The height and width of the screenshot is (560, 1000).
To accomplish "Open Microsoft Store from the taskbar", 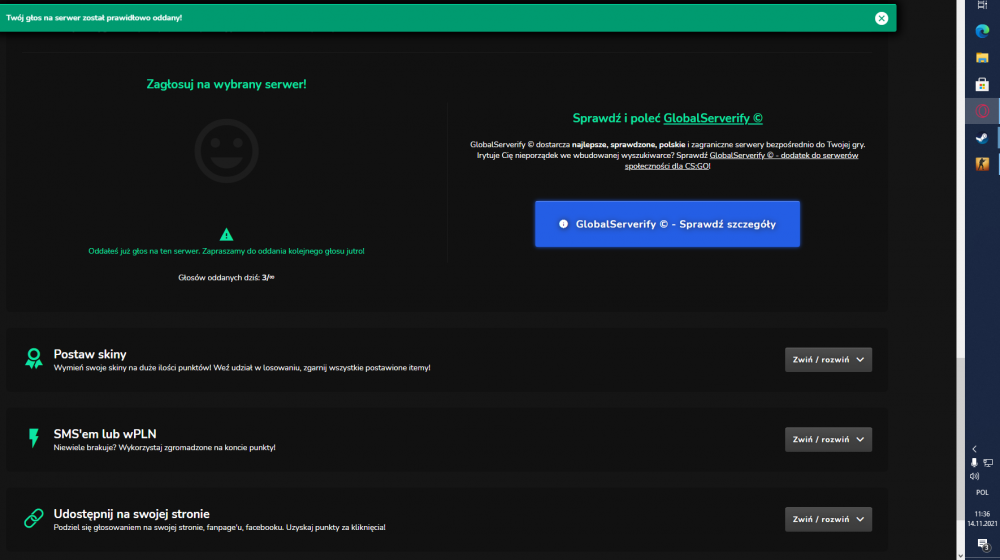I will point(982,84).
